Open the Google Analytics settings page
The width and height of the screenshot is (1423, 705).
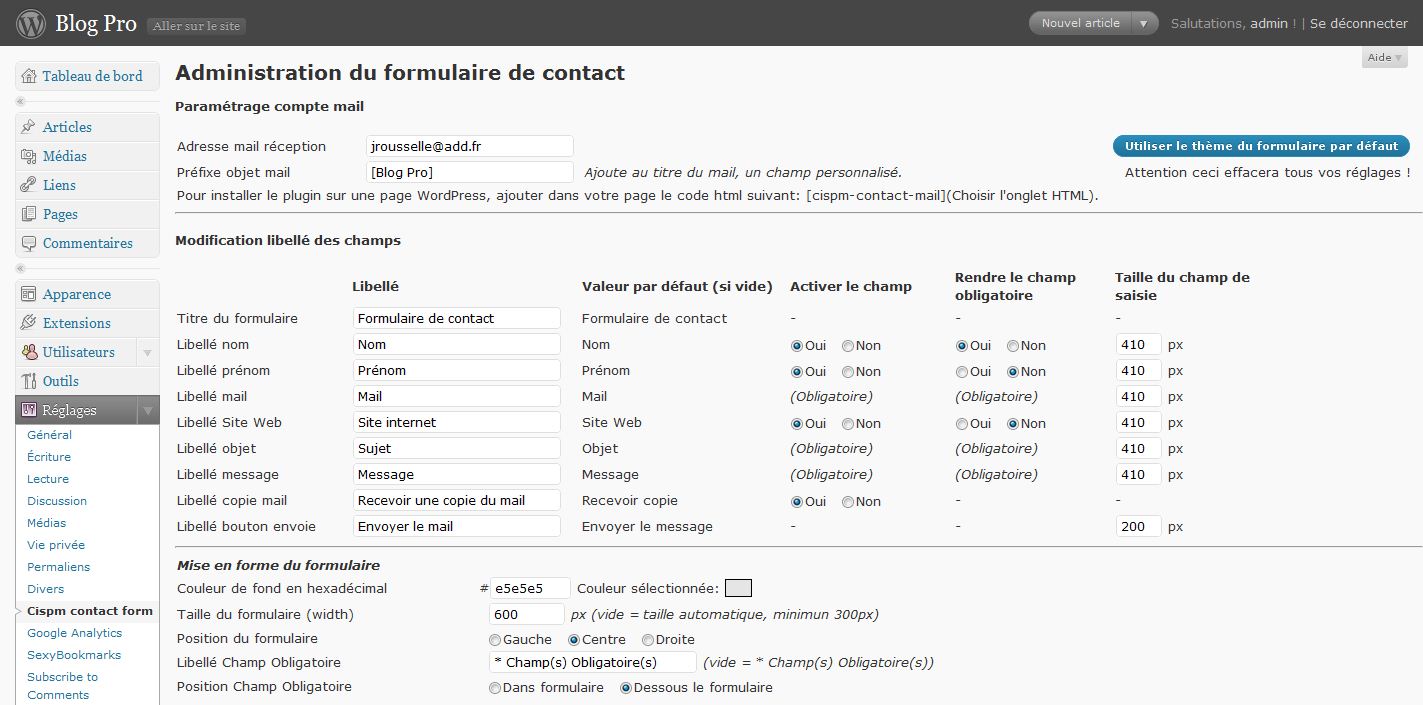pyautogui.click(x=74, y=633)
